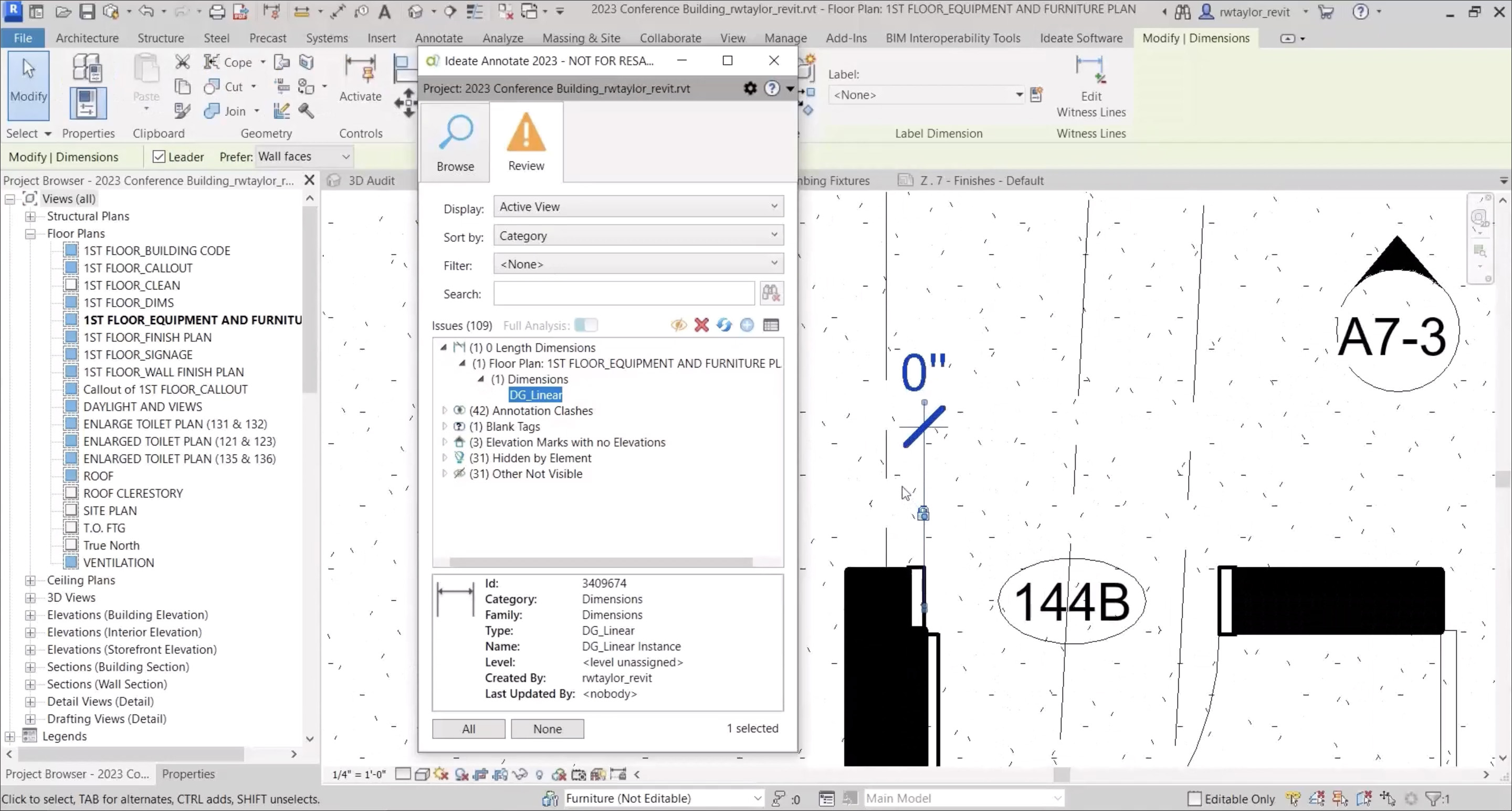Click the Print icon in the top toolbar
The image size is (1512, 811).
(217, 11)
